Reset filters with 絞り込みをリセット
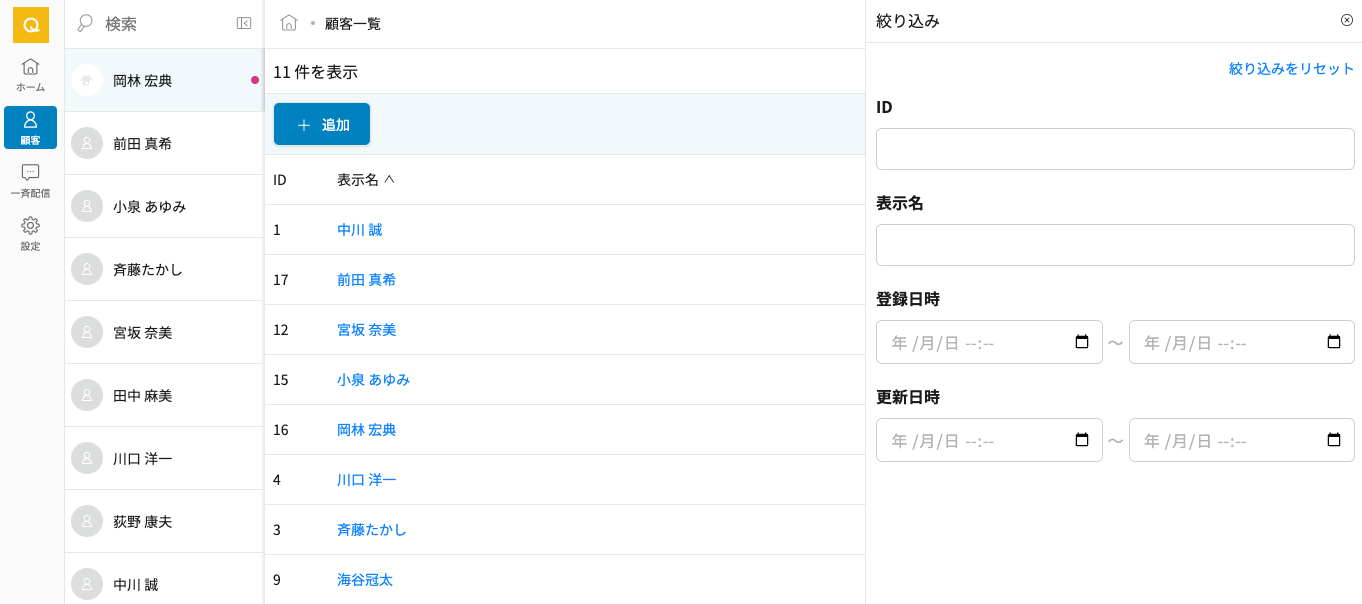The width and height of the screenshot is (1362, 604). [1291, 69]
